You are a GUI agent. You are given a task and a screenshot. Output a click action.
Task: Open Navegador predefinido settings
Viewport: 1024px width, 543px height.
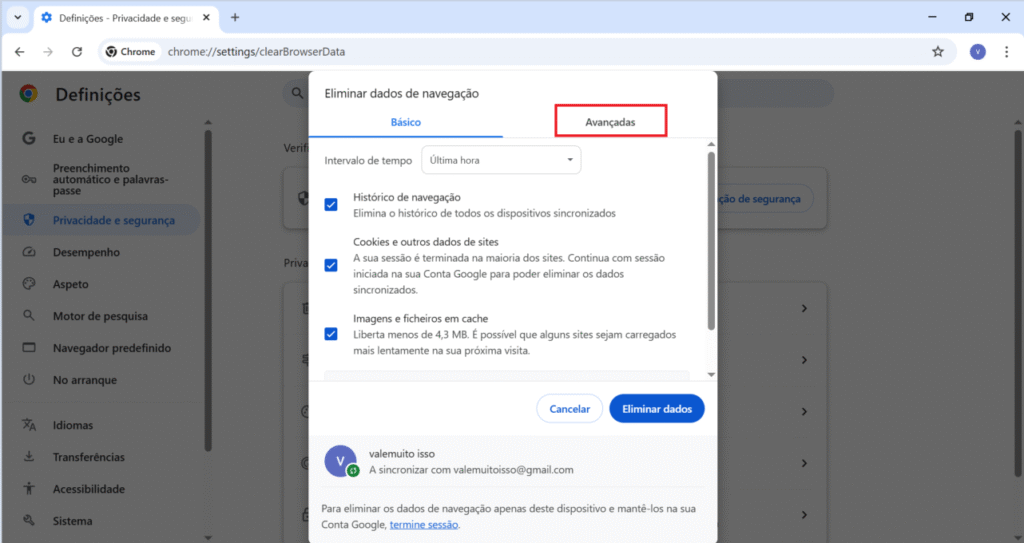(112, 348)
